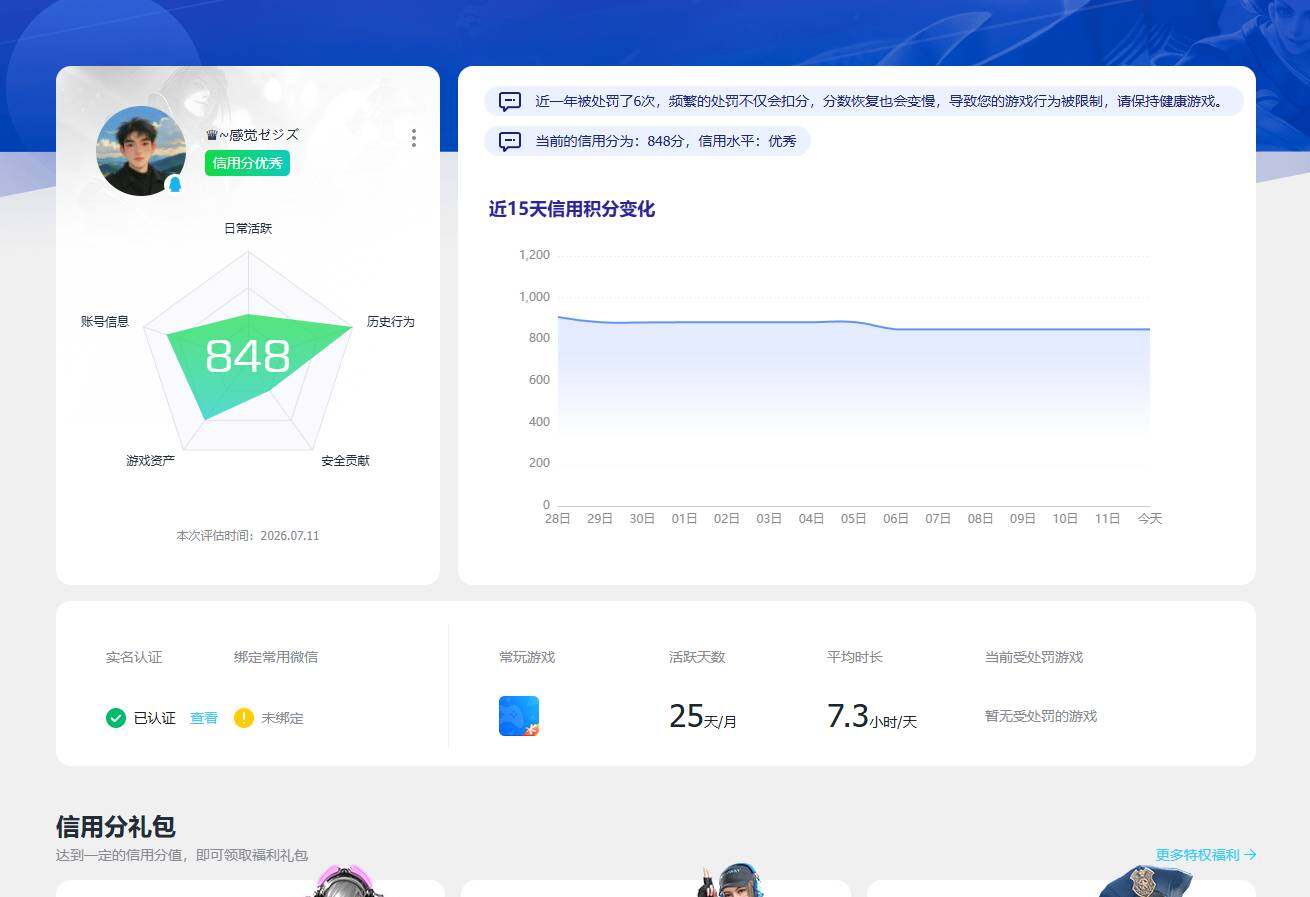Click the blue game icon under 常玩游戏
The image size is (1310, 897).
pos(519,716)
